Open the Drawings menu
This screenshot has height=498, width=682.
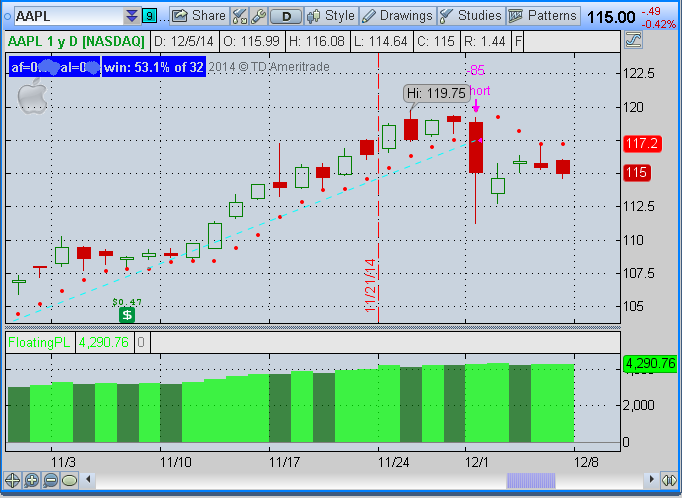pos(397,16)
